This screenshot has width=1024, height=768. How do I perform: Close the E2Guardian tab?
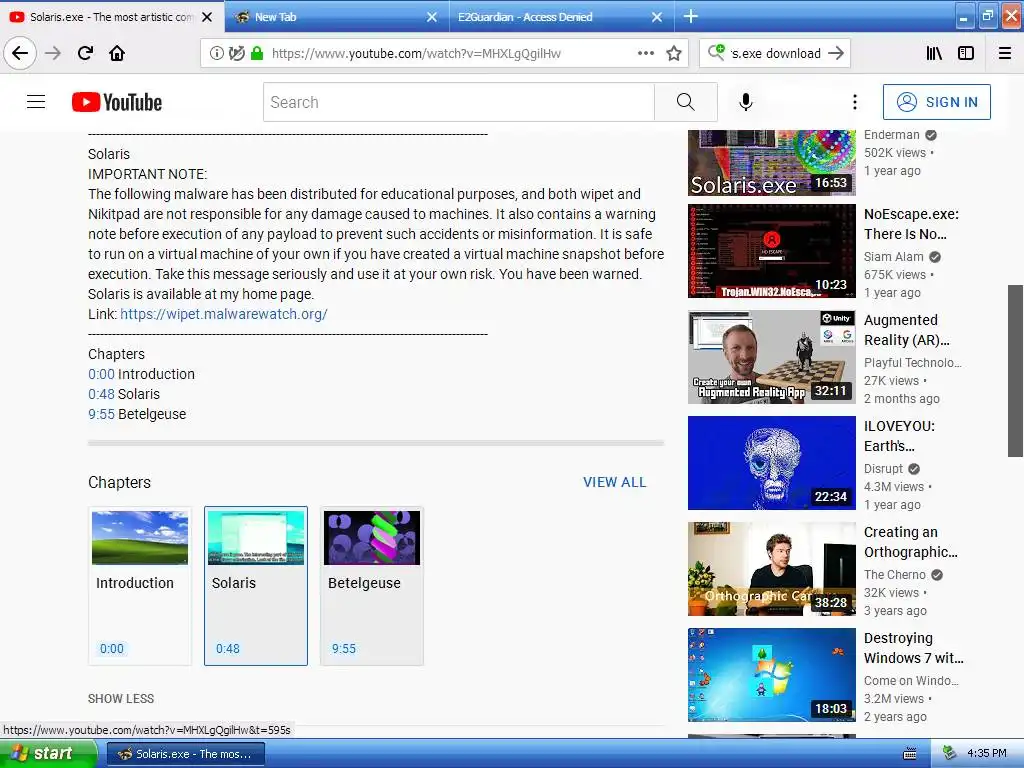(x=657, y=17)
